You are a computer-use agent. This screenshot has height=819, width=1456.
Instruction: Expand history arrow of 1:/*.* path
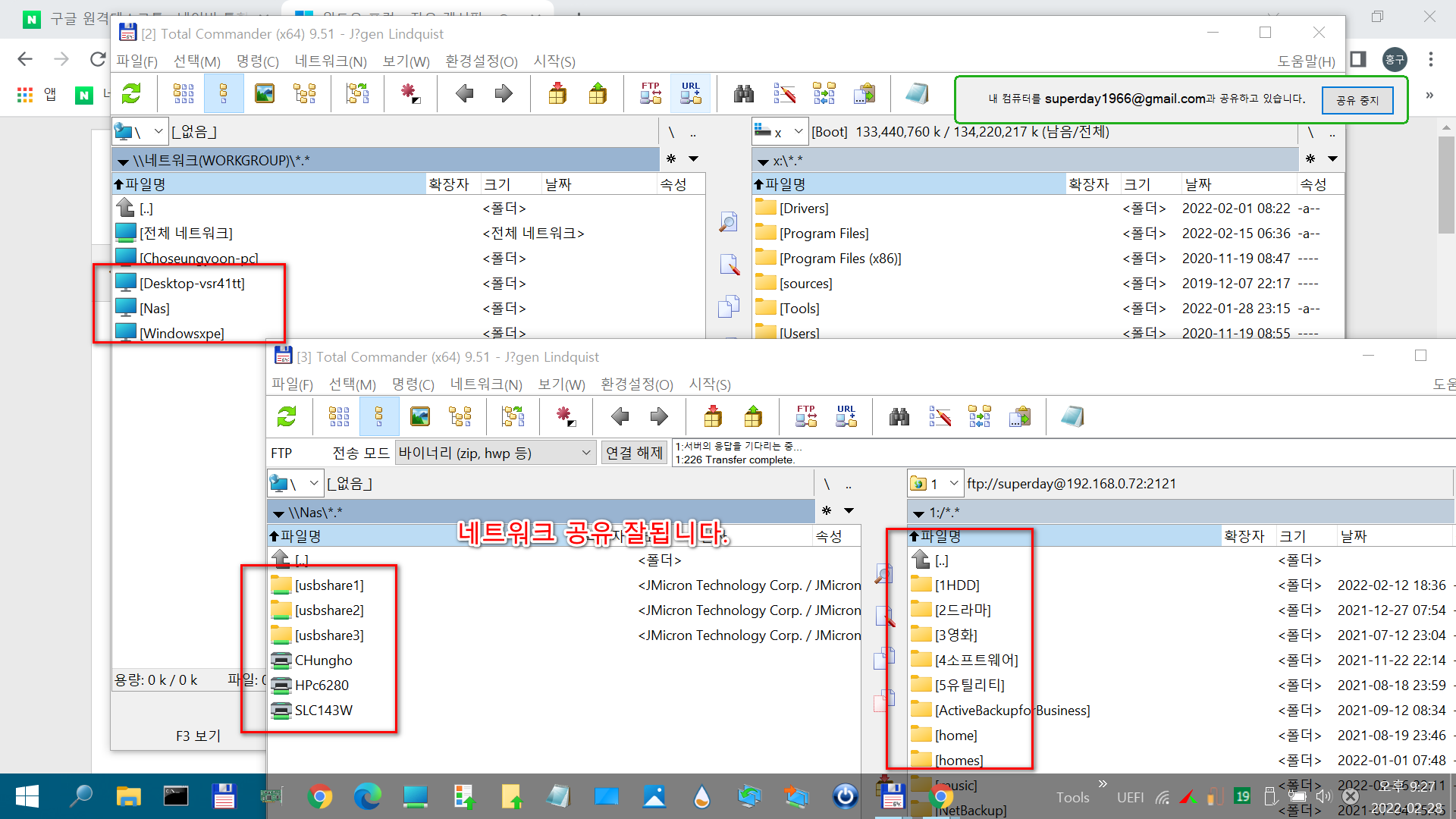pos(918,513)
